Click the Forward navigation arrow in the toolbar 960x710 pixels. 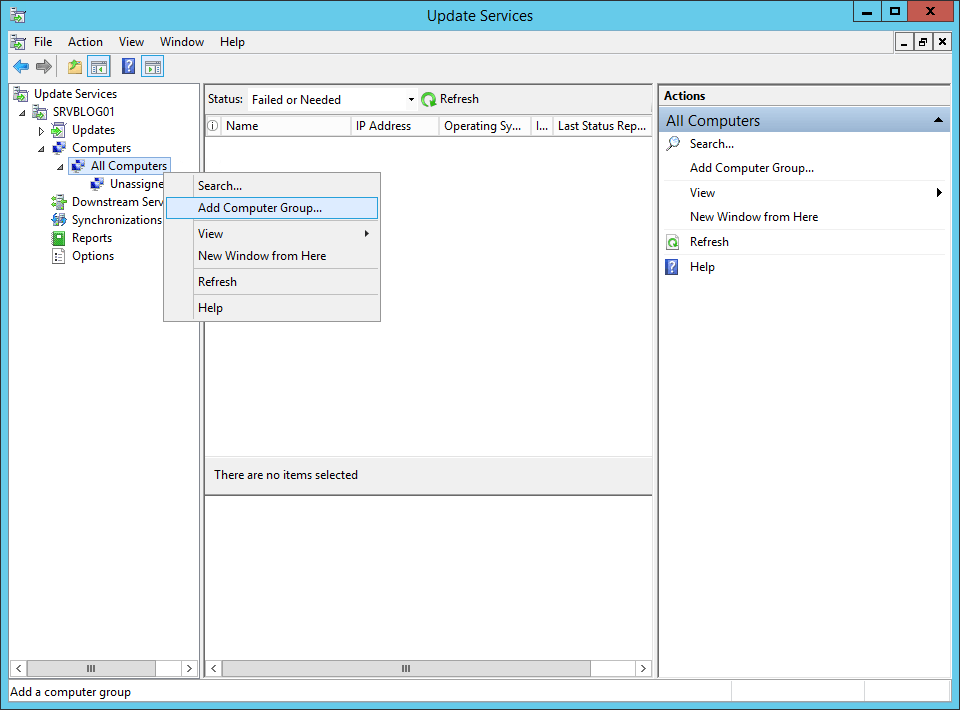44,66
